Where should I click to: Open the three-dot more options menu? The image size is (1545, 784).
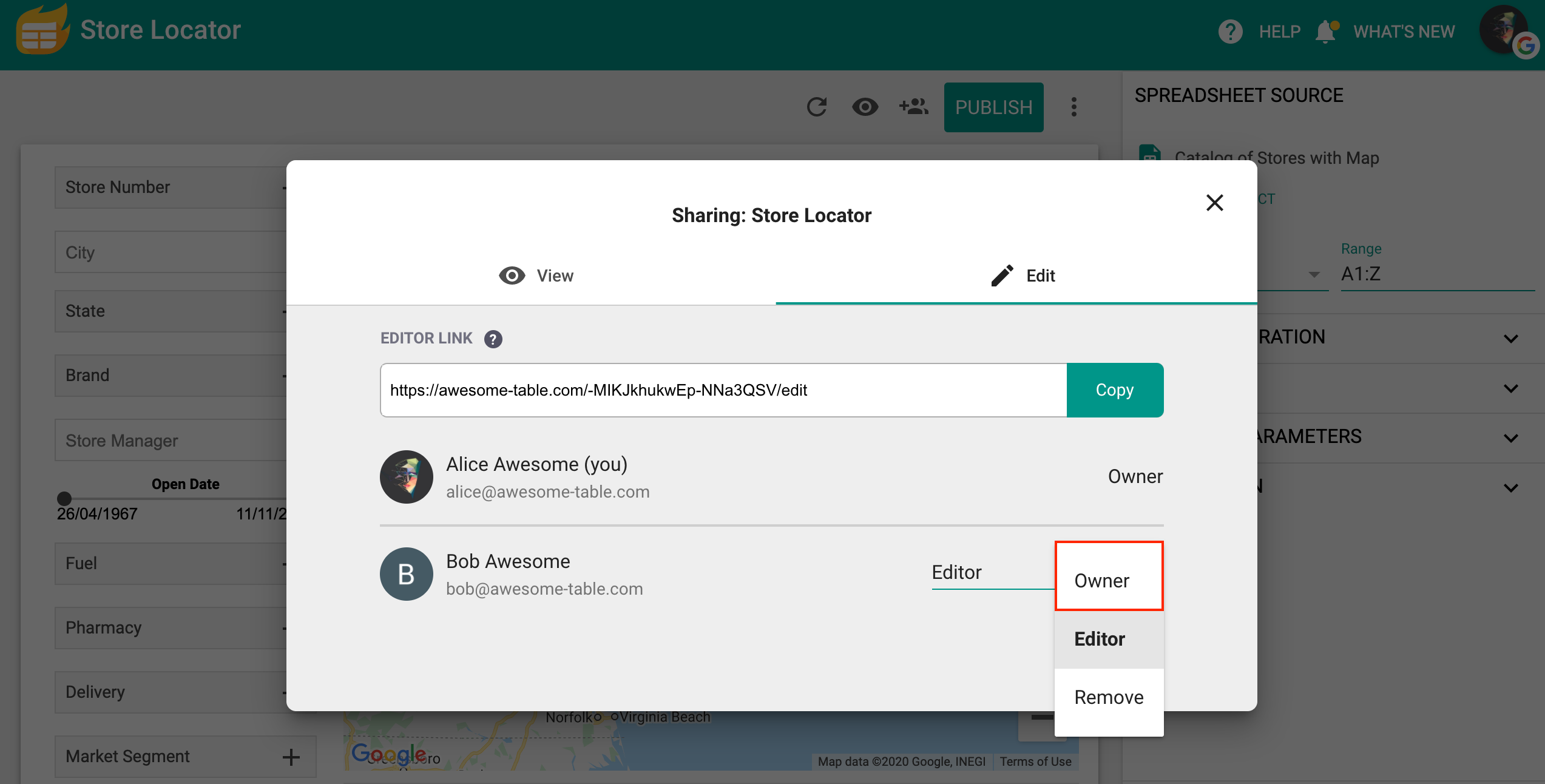[x=1073, y=107]
